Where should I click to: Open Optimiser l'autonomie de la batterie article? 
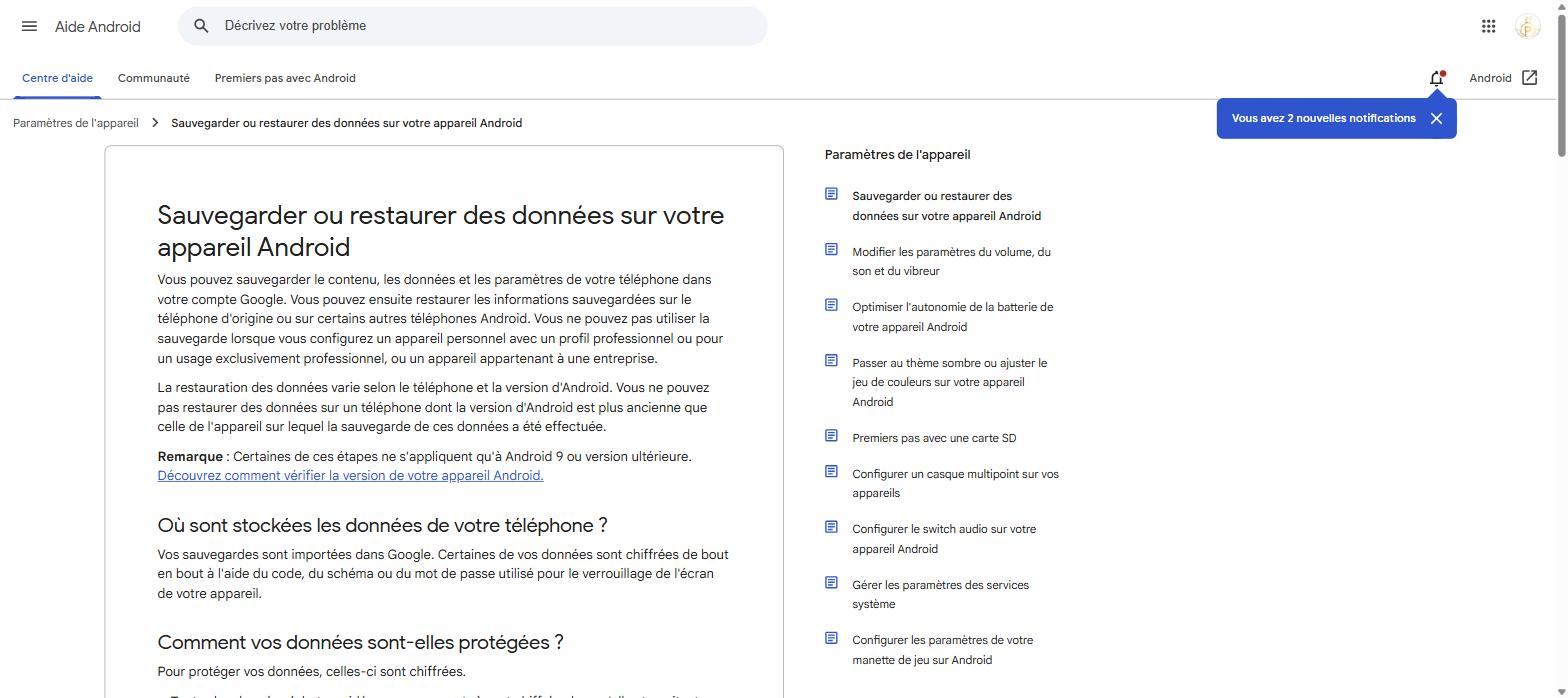pyautogui.click(x=952, y=317)
